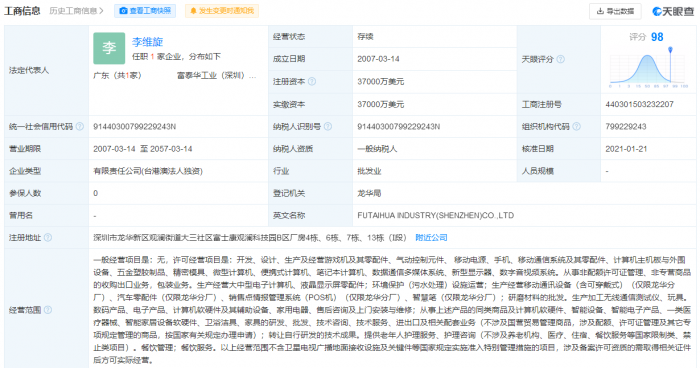Click 核准日期 value 2021-01-21
Image resolution: width=700 pixels, height=368 pixels.
pos(626,149)
